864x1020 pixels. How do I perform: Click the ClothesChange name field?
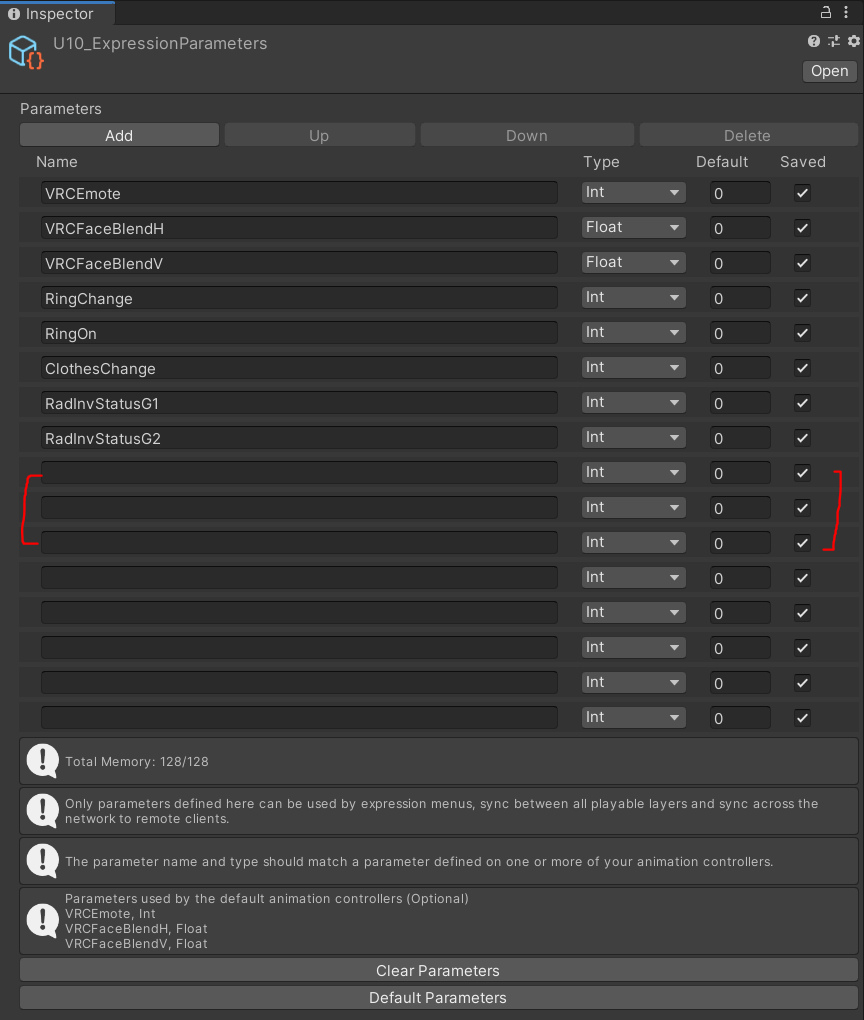tap(299, 368)
